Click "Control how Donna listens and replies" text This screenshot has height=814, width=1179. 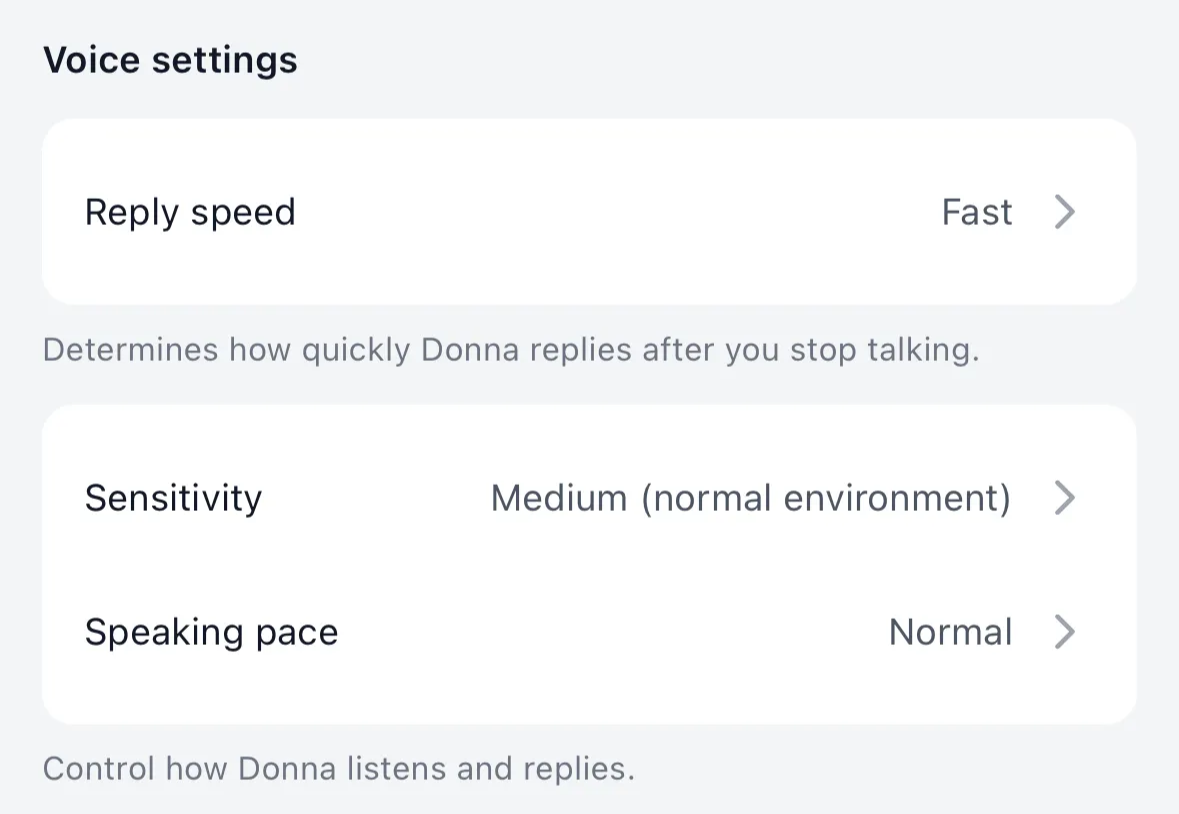point(339,769)
